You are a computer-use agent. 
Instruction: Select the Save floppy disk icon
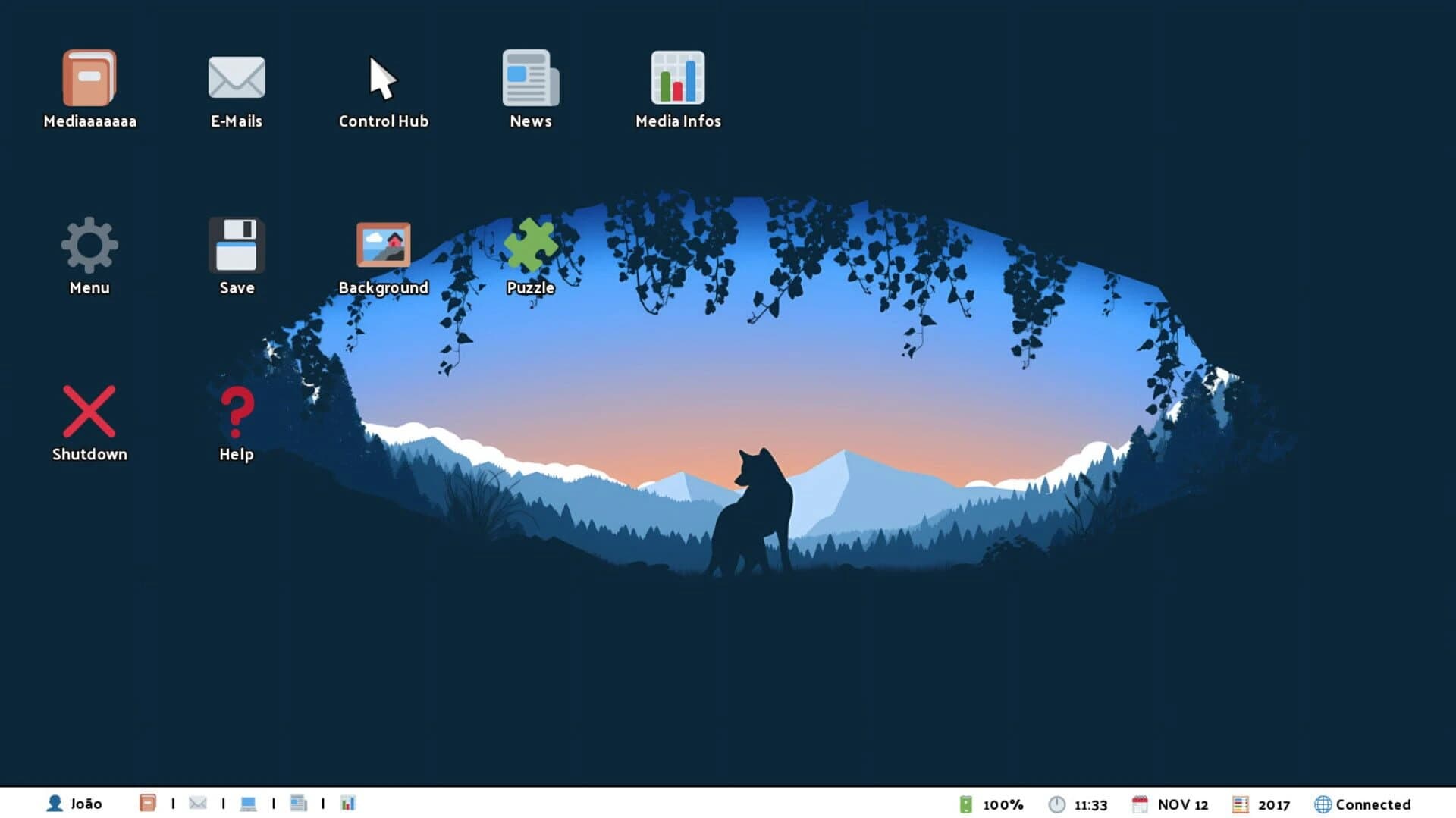coord(236,245)
